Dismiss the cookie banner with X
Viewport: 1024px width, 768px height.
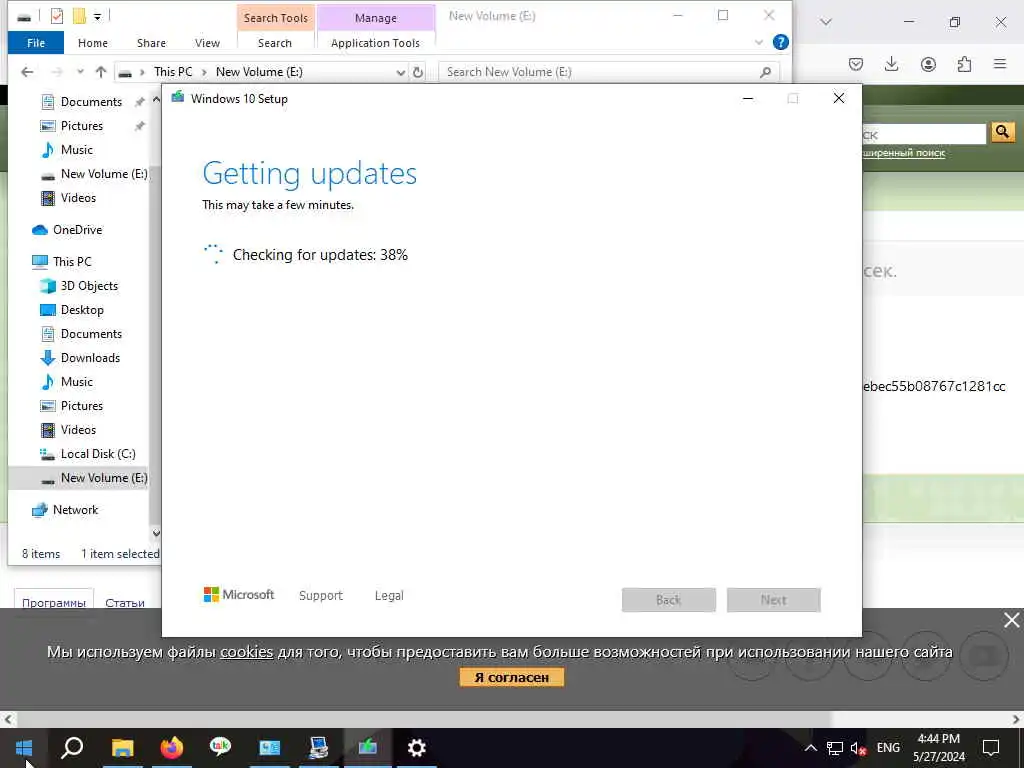tap(1012, 620)
